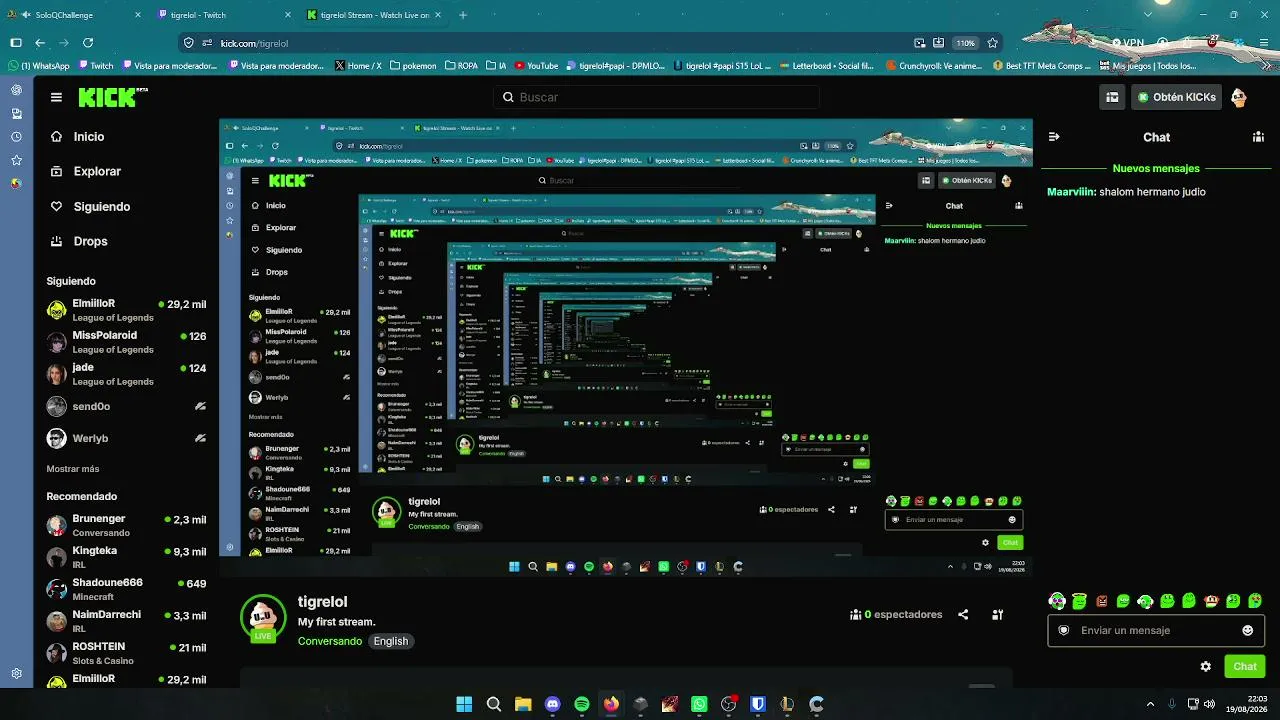
Task: Open chat settings gear
Action: 1206,666
